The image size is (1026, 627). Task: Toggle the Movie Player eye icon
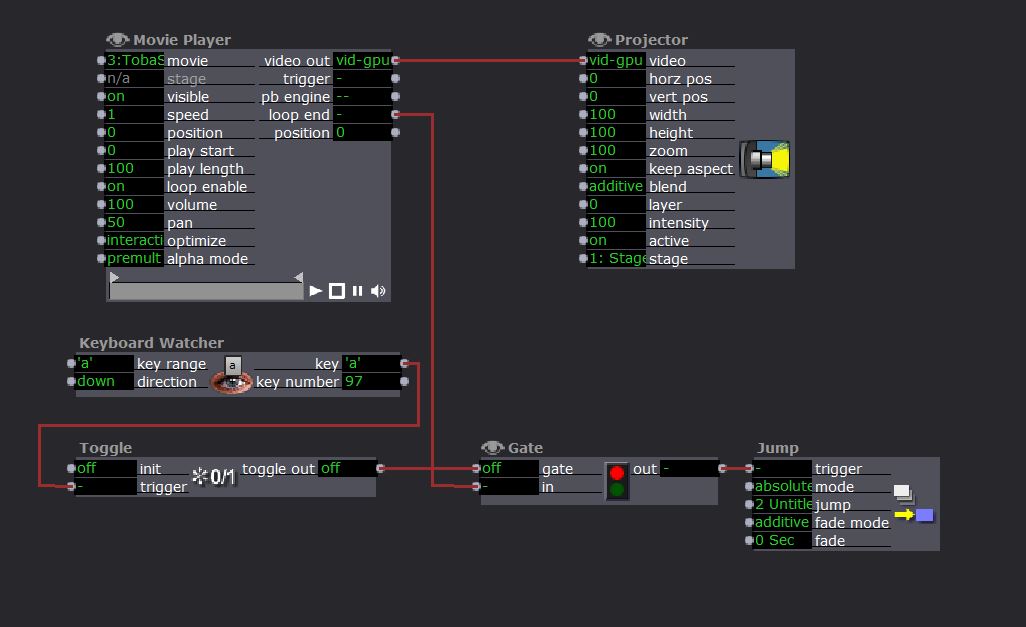(118, 40)
